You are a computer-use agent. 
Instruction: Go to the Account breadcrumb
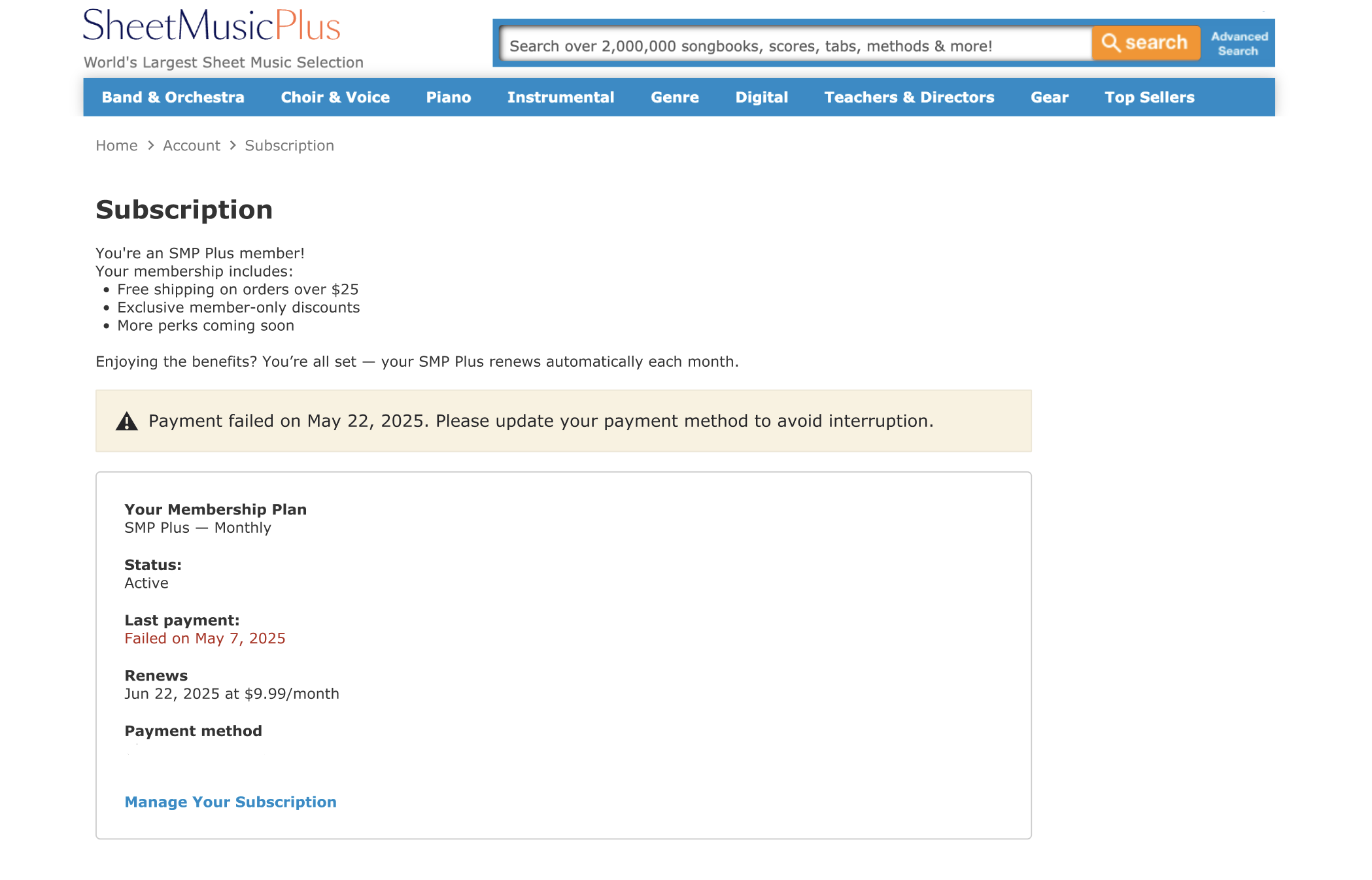pyautogui.click(x=192, y=146)
